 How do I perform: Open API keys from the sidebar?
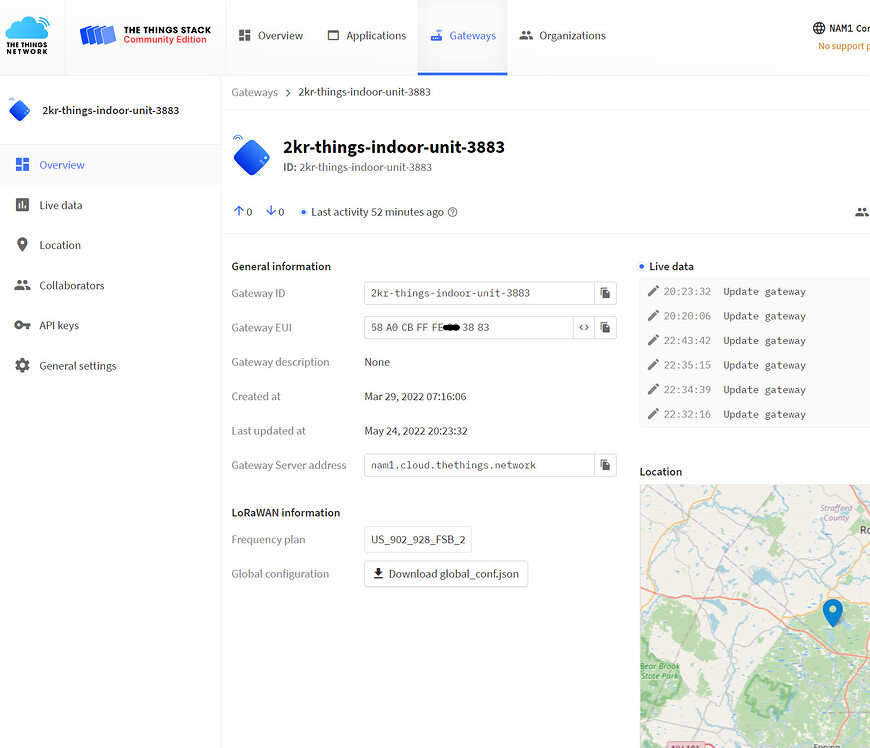tap(60, 325)
